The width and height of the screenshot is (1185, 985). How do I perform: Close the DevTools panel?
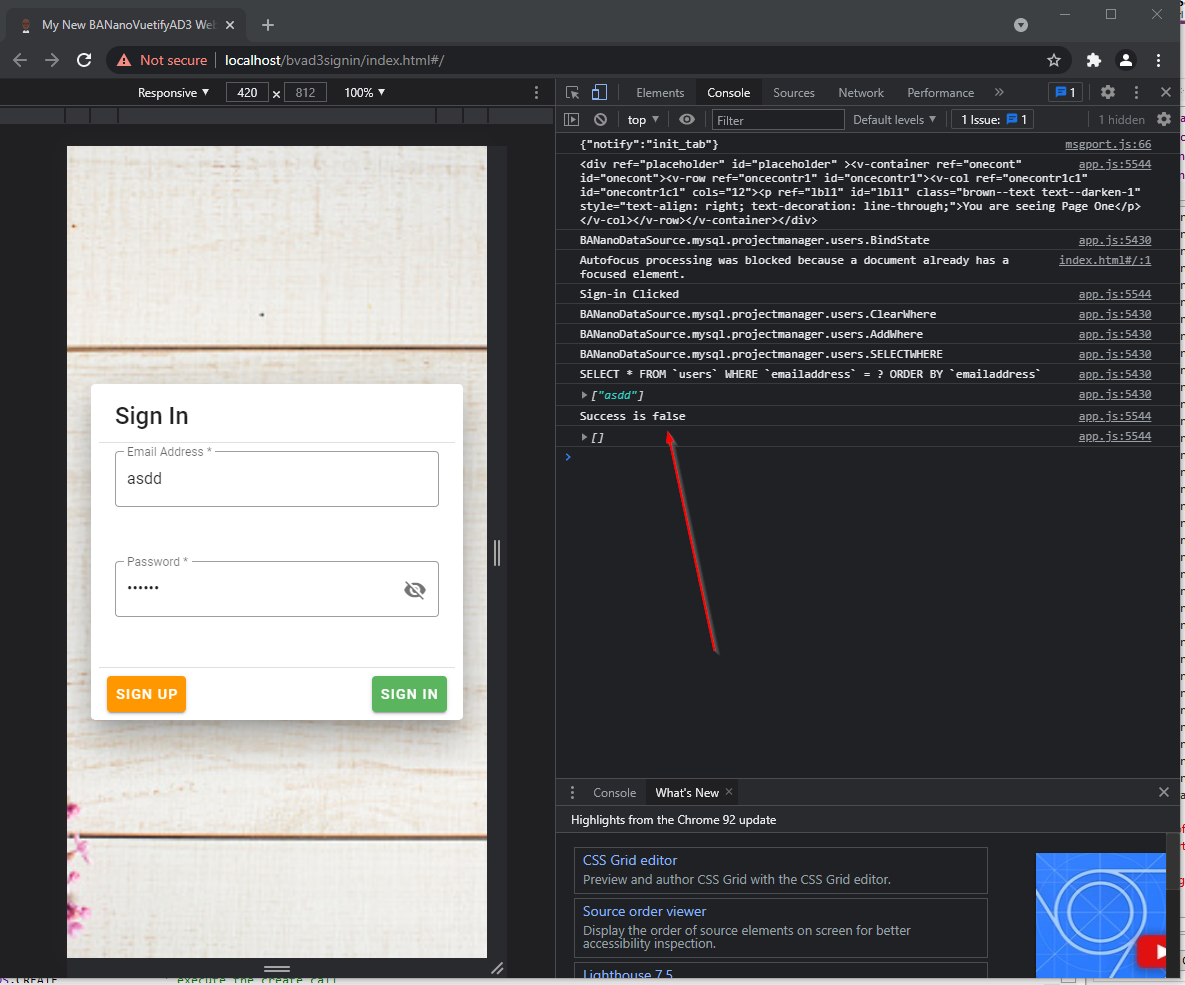tap(1165, 92)
